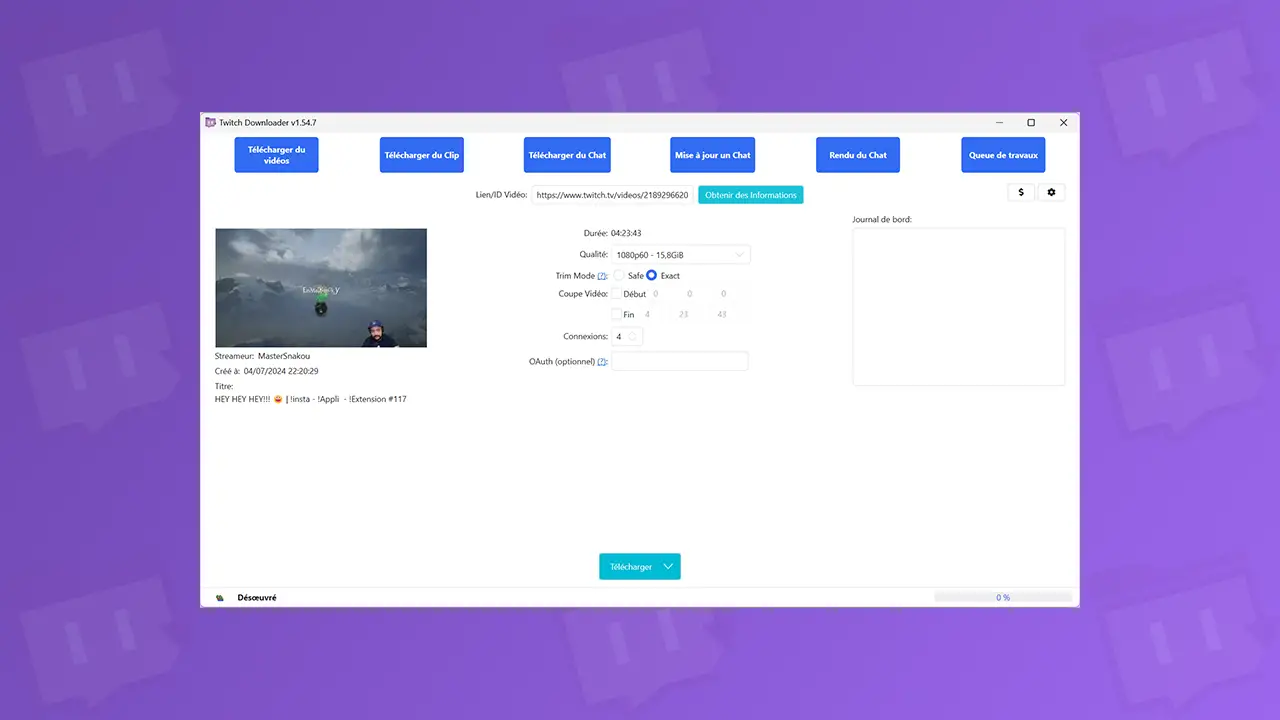Switch to Télécharger du Chat tab
This screenshot has width=1280, height=720.
coord(567,155)
